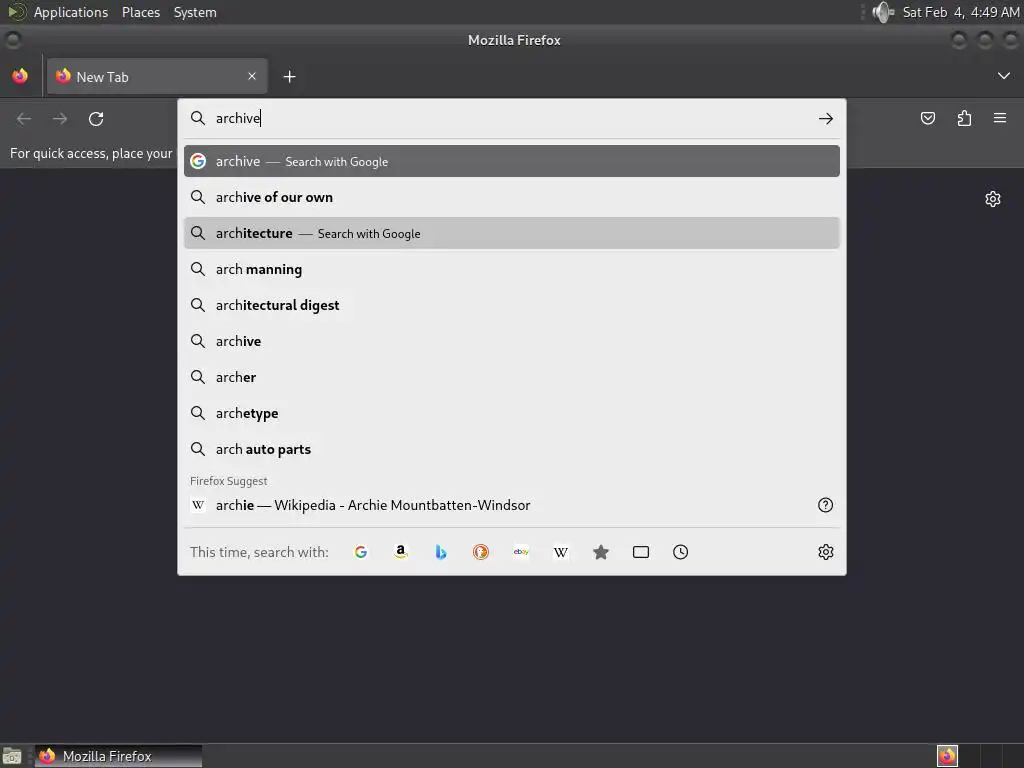1024x768 pixels.
Task: Open a new tab with plus button
Action: pyautogui.click(x=289, y=77)
